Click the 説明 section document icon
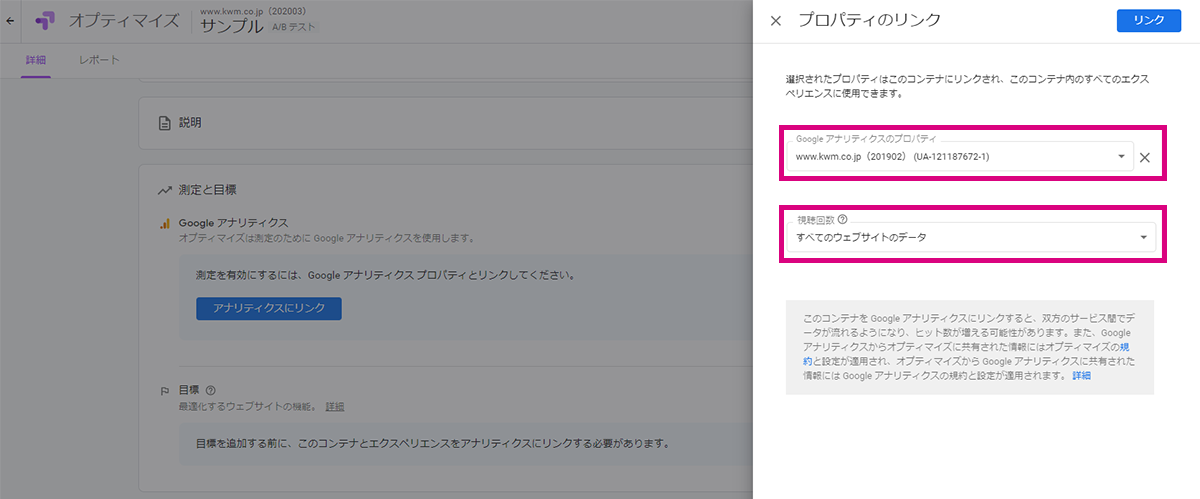 click(165, 123)
